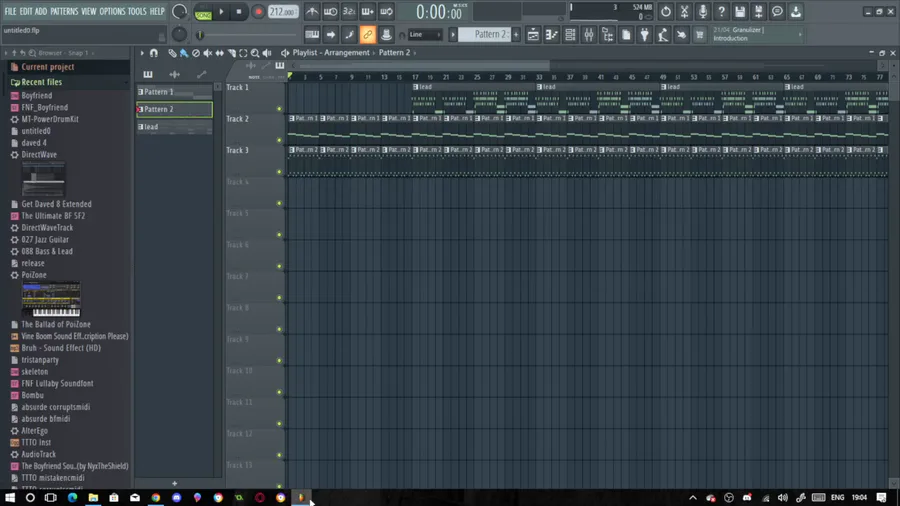The height and width of the screenshot is (506, 900).
Task: Open the Piano roll view icon
Action: (551, 34)
